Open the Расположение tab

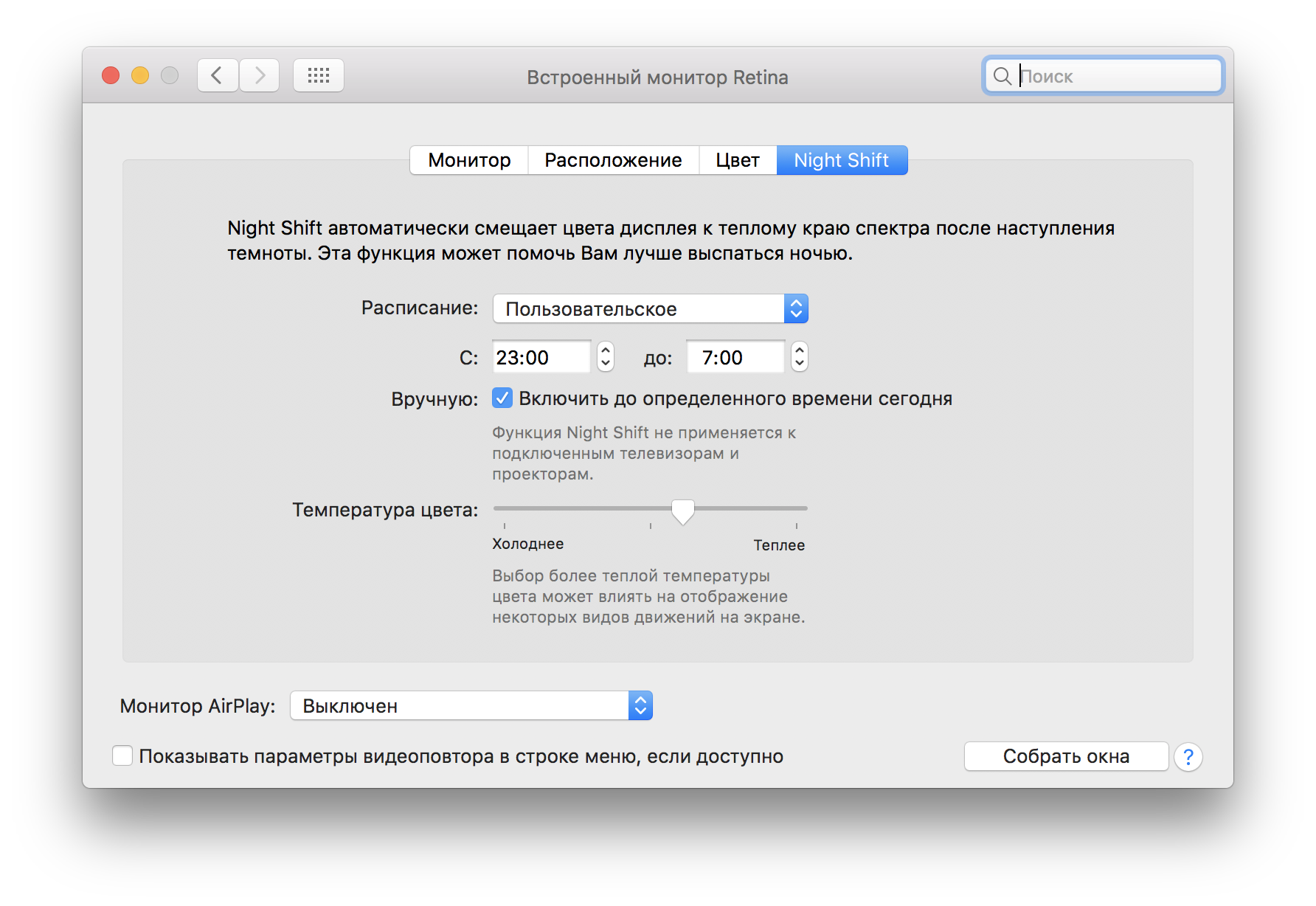tap(613, 160)
